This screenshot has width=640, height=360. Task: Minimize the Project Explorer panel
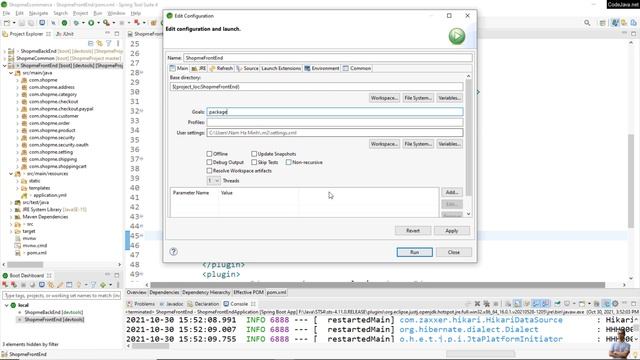pos(108,33)
